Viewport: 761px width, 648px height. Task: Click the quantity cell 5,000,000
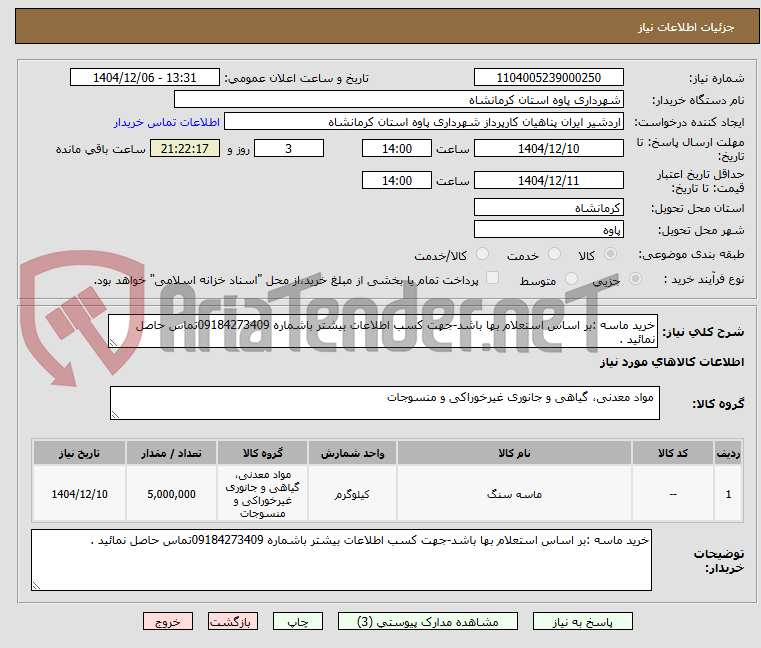(171, 494)
